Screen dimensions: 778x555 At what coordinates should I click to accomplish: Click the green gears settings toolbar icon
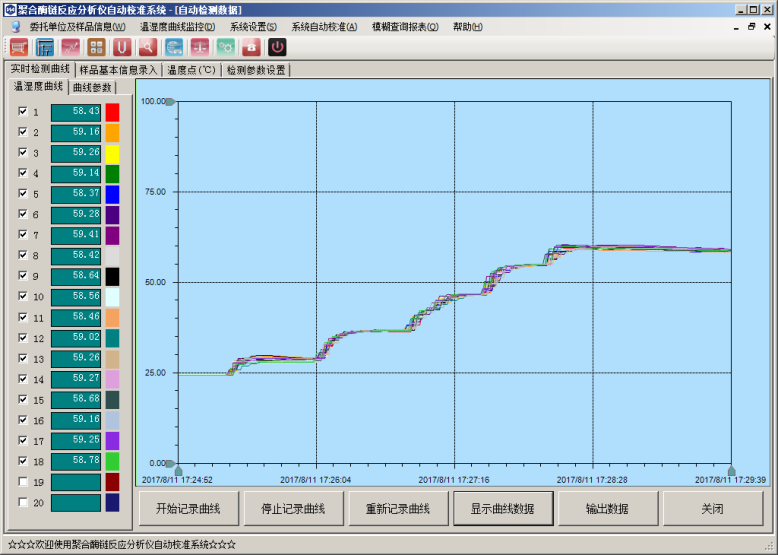pos(226,46)
